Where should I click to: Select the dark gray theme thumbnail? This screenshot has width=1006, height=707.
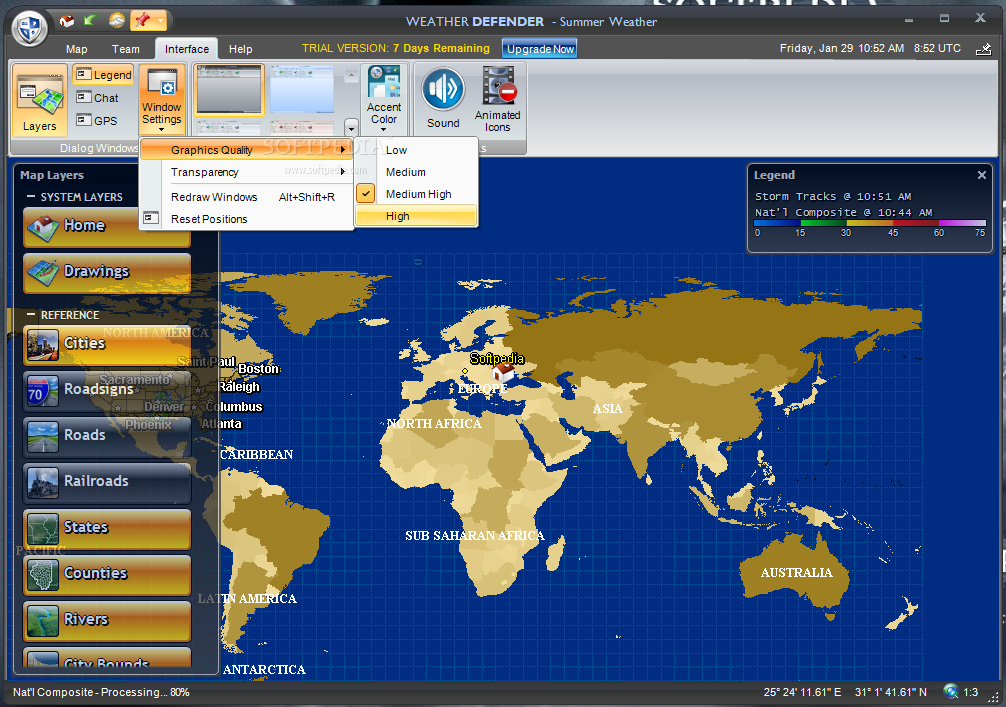pyautogui.click(x=229, y=89)
